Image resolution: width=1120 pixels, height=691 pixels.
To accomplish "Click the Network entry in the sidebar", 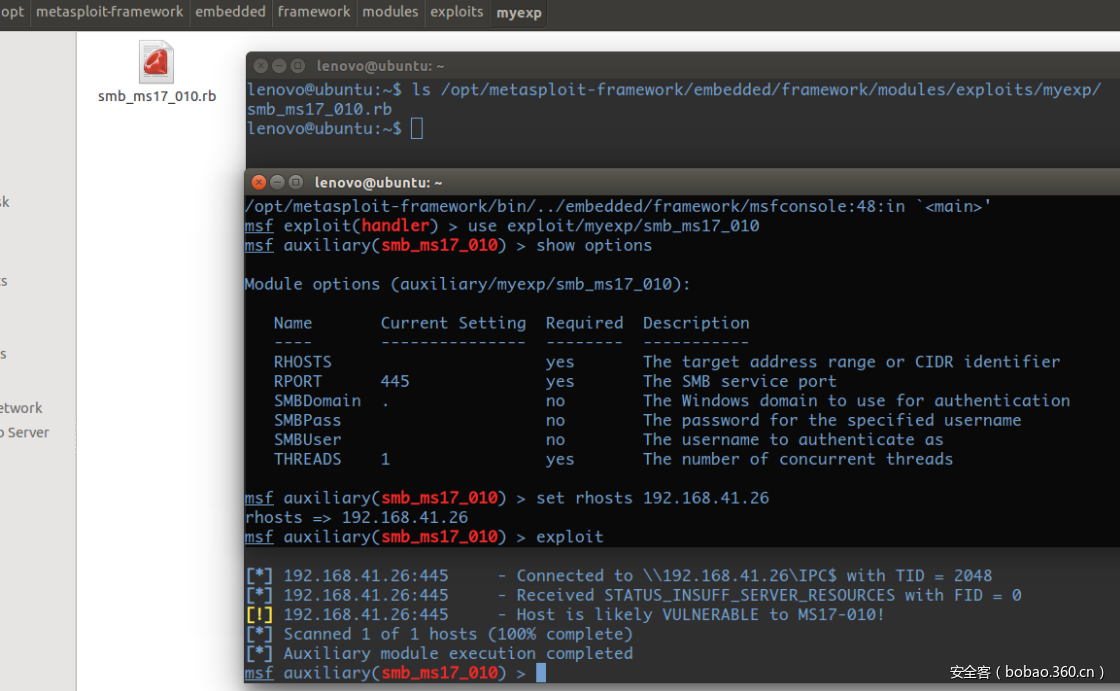I will coord(20,408).
